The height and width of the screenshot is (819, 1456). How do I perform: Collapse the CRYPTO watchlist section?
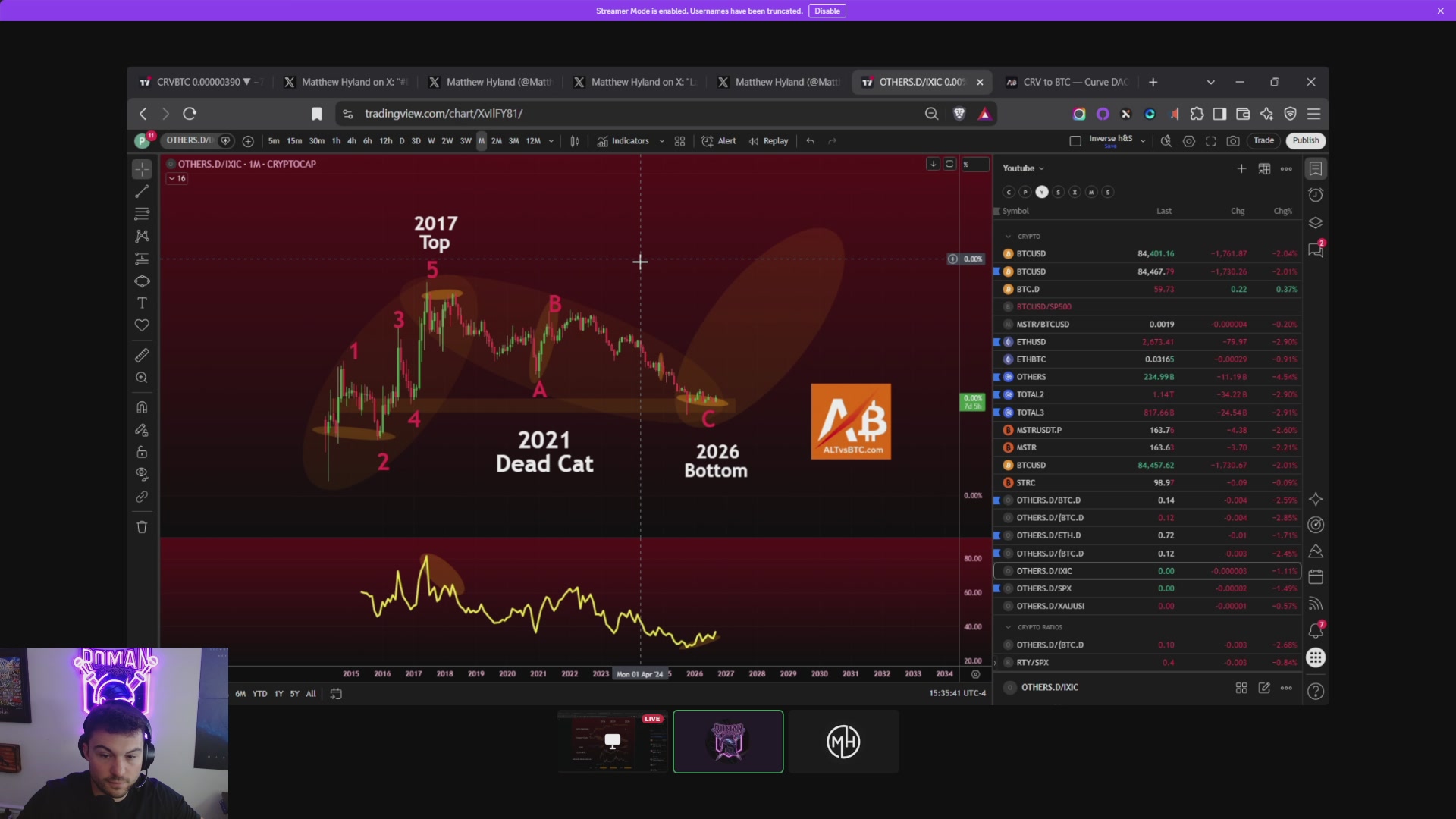pyautogui.click(x=1008, y=237)
